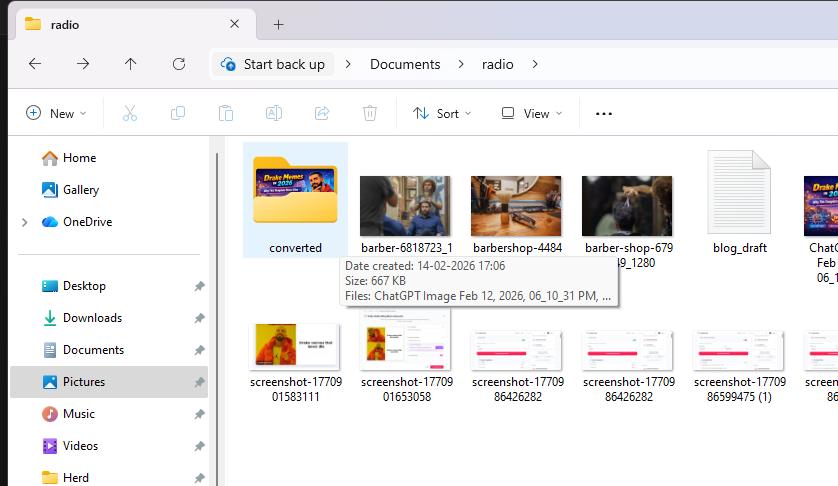838x486 pixels.
Task: Select the converted folder
Action: click(x=296, y=200)
